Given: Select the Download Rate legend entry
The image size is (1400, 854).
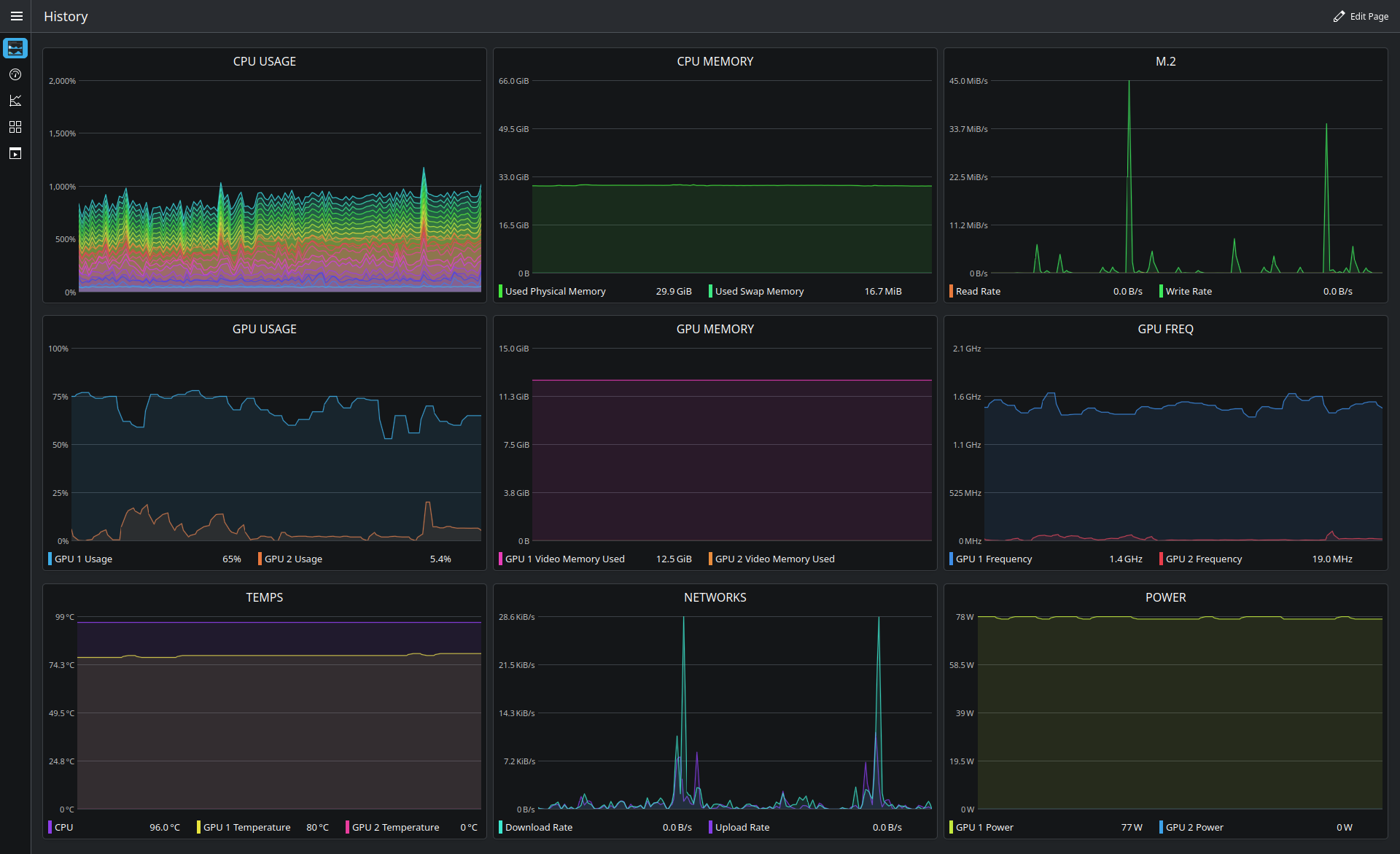Looking at the screenshot, I should point(595,827).
